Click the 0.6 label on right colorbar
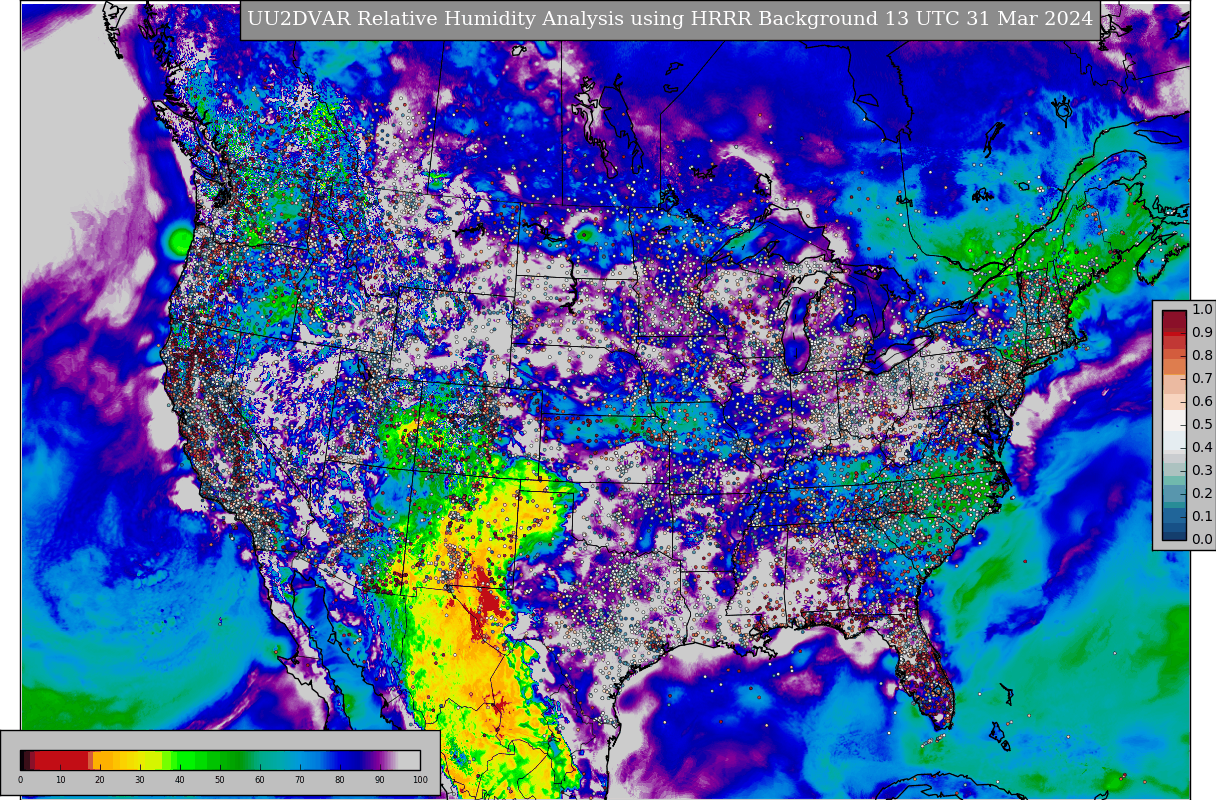 coord(1202,402)
